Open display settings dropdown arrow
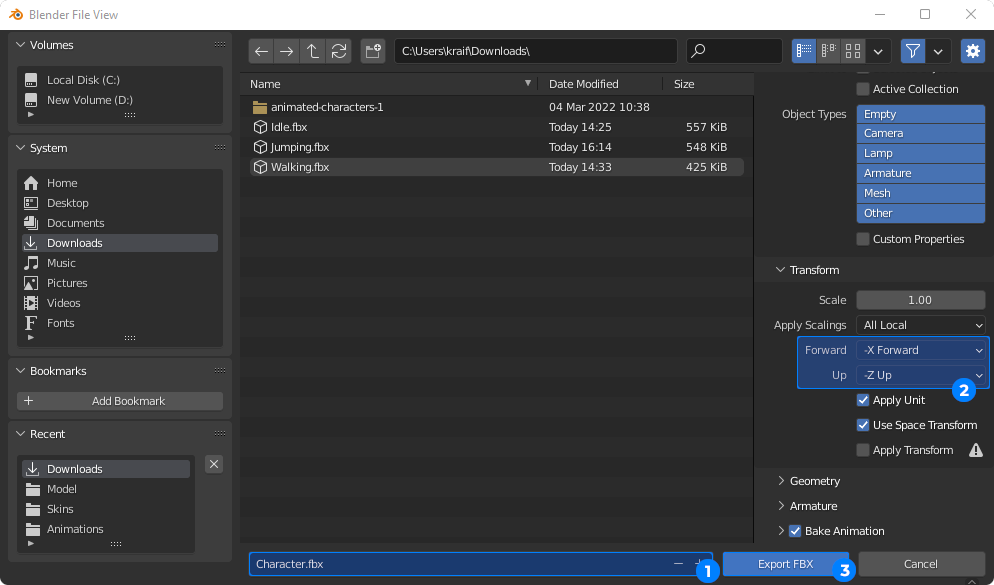The height and width of the screenshot is (585, 994). [x=879, y=51]
